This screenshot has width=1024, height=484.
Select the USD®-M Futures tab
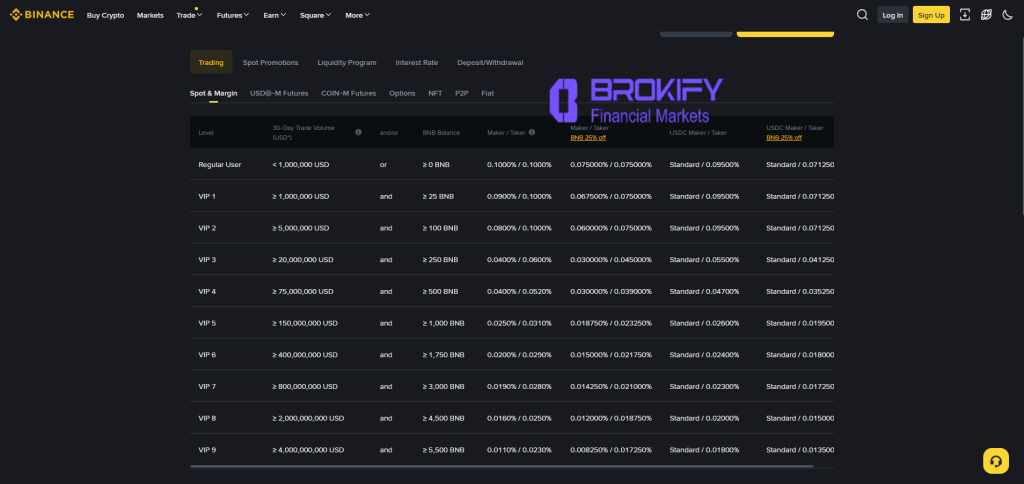[279, 93]
